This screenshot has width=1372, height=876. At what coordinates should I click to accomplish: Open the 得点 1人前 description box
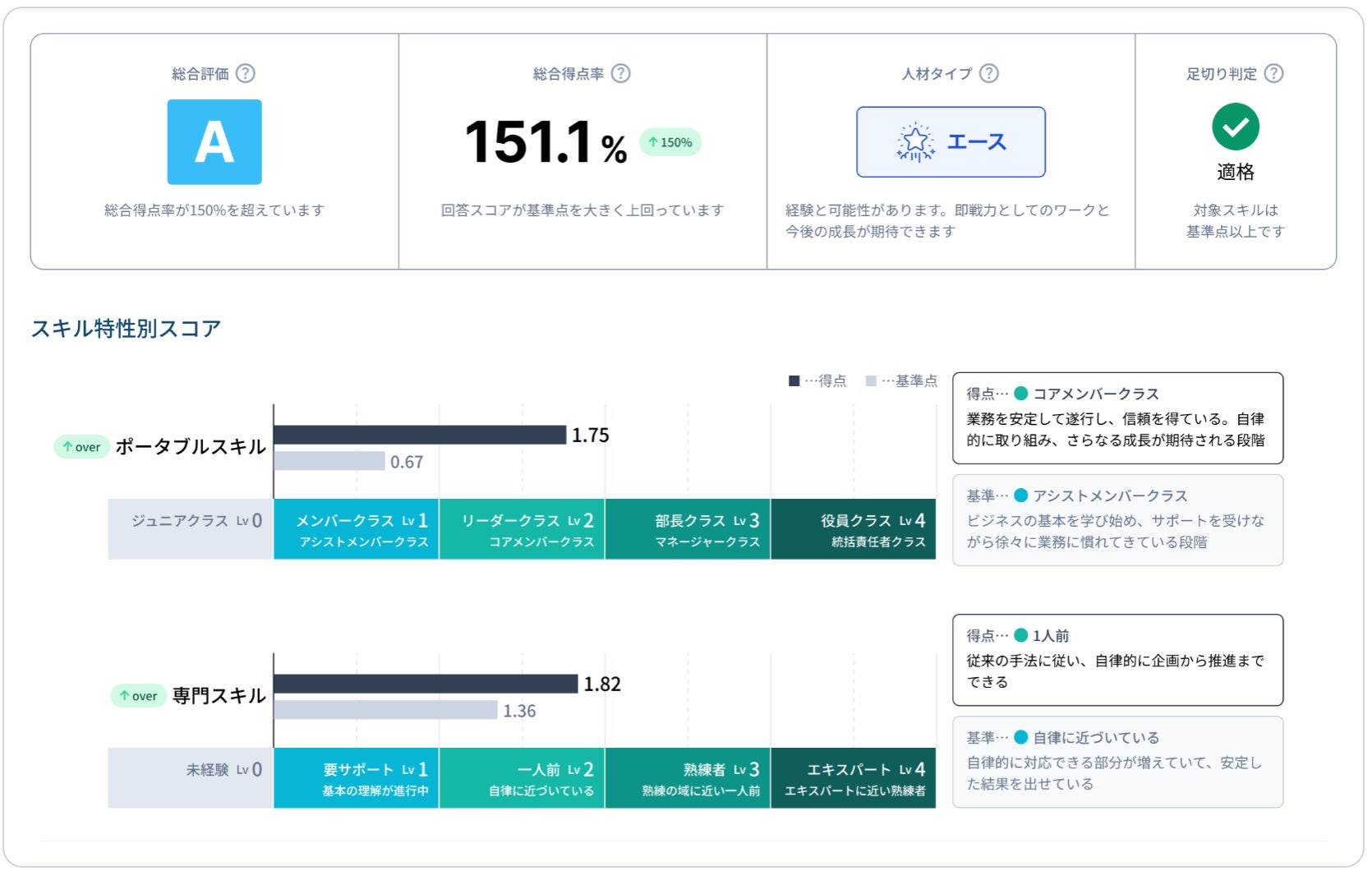[x=1118, y=660]
